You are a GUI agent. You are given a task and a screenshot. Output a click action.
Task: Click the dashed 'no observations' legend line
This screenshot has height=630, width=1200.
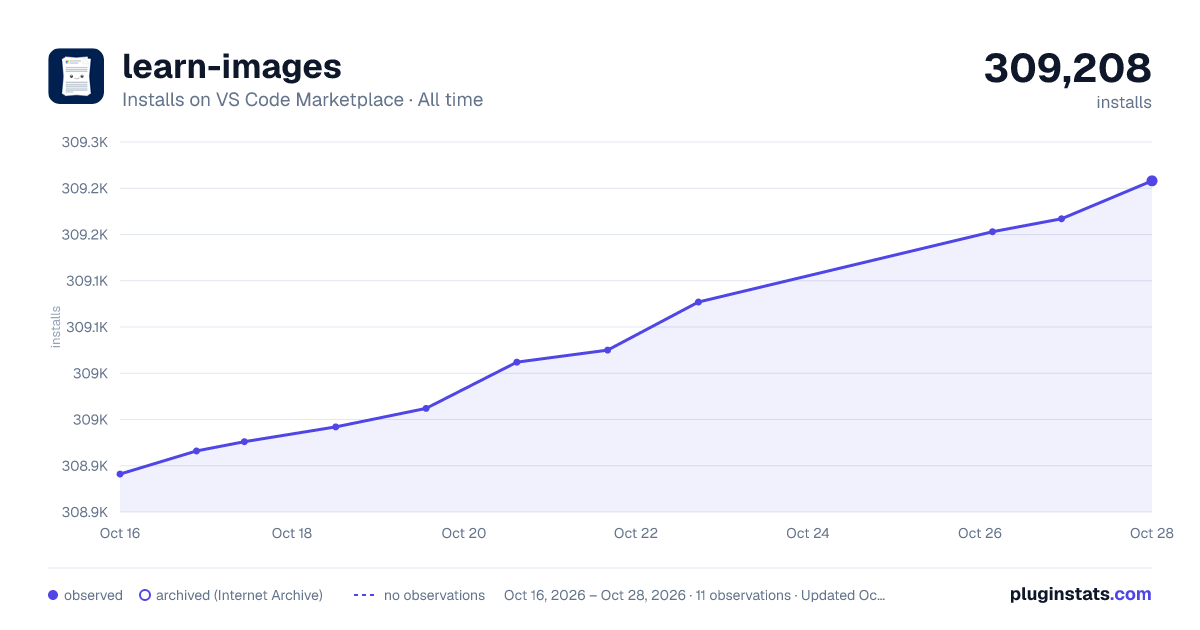click(364, 595)
